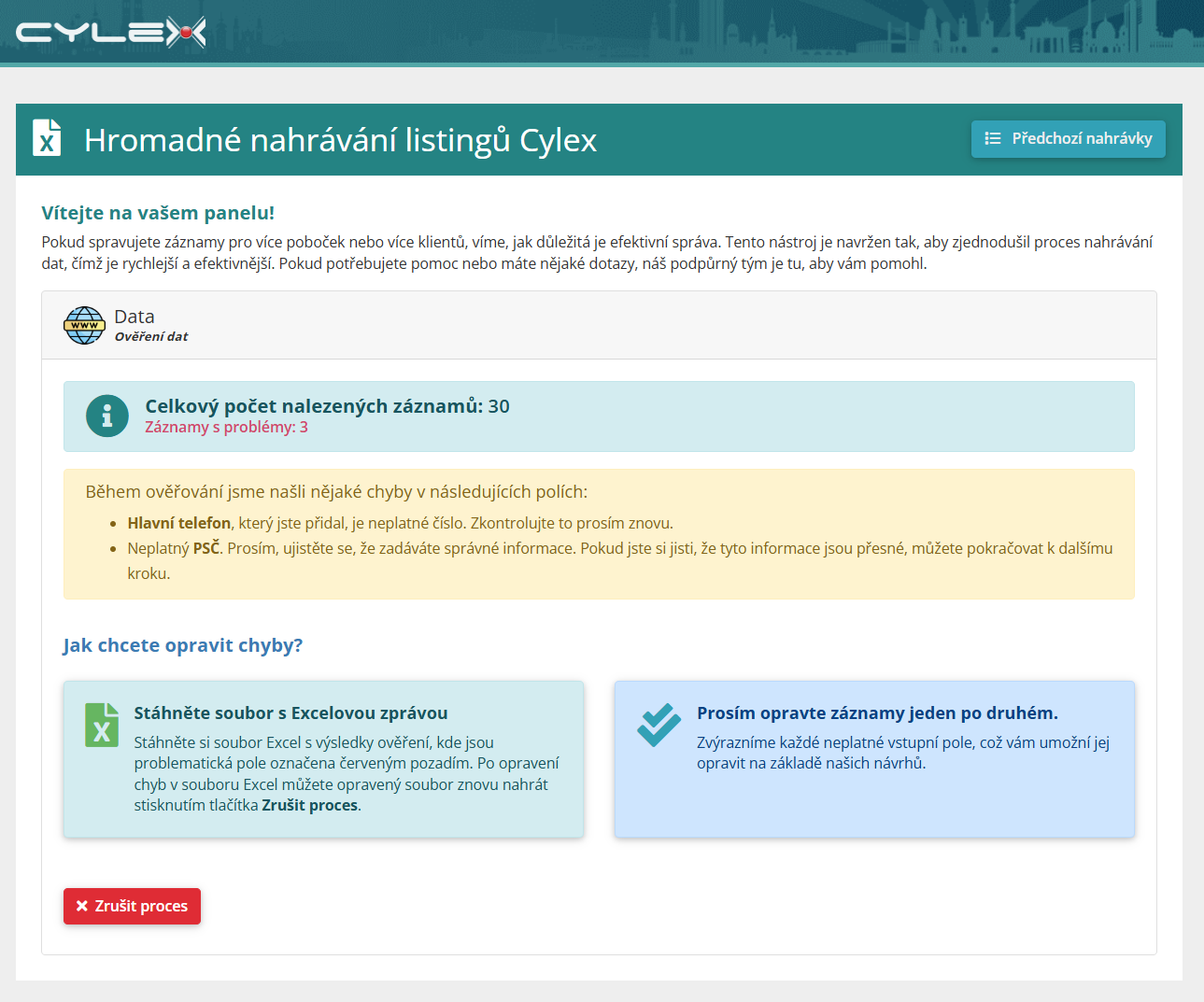Click the double checkmark icon in fix-one-by-one card

[x=659, y=725]
